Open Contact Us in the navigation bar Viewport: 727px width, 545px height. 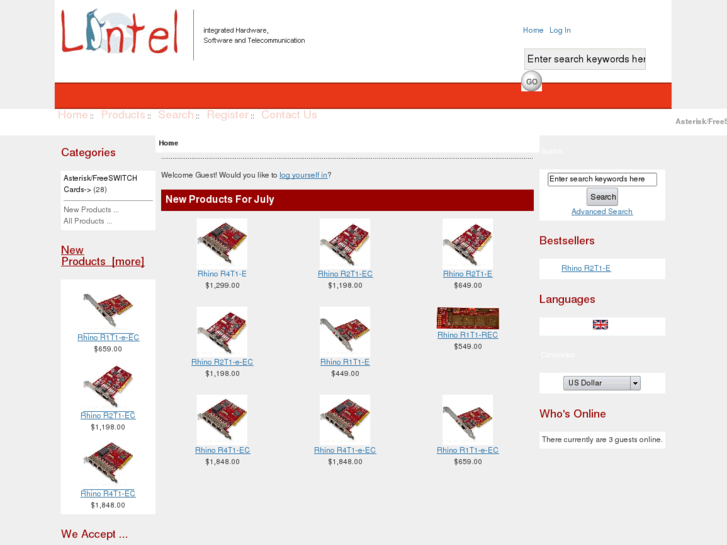tap(289, 115)
